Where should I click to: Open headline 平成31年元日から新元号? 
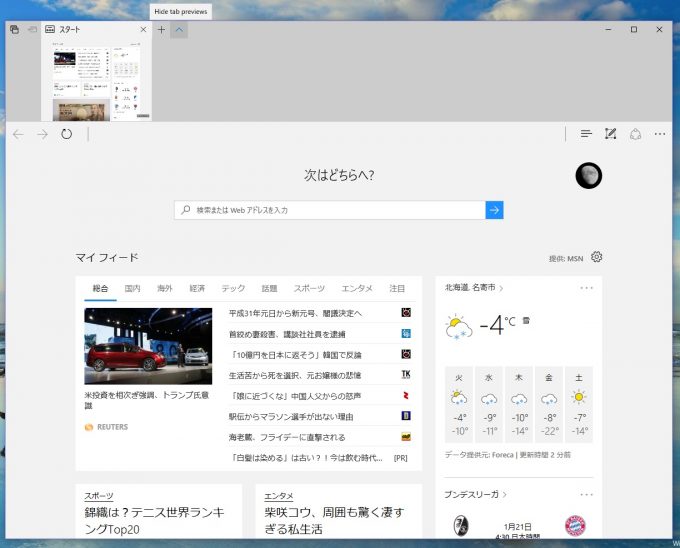(x=295, y=313)
